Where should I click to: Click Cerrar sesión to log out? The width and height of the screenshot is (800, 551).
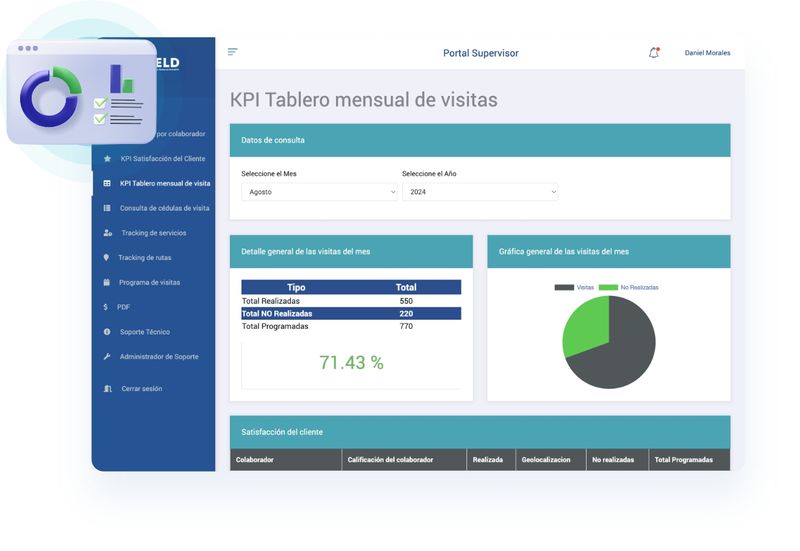[142, 389]
